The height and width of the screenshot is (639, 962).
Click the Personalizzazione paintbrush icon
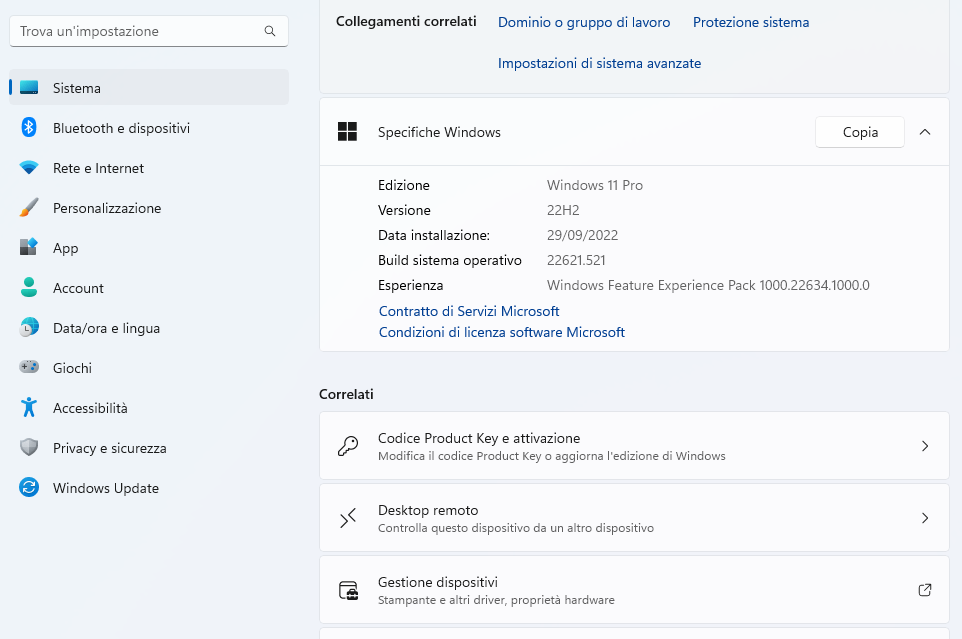pyautogui.click(x=29, y=208)
